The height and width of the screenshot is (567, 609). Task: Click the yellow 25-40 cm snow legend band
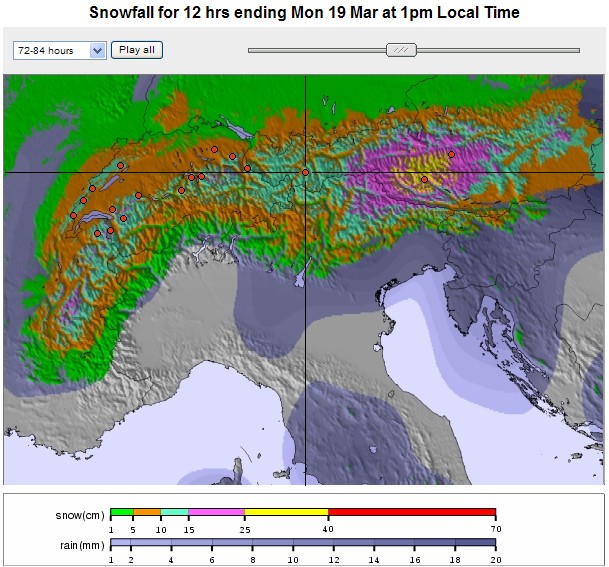pyautogui.click(x=286, y=512)
